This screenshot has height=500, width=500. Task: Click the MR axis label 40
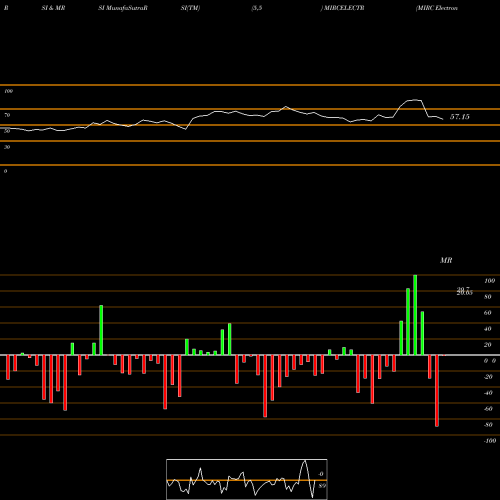point(488,329)
